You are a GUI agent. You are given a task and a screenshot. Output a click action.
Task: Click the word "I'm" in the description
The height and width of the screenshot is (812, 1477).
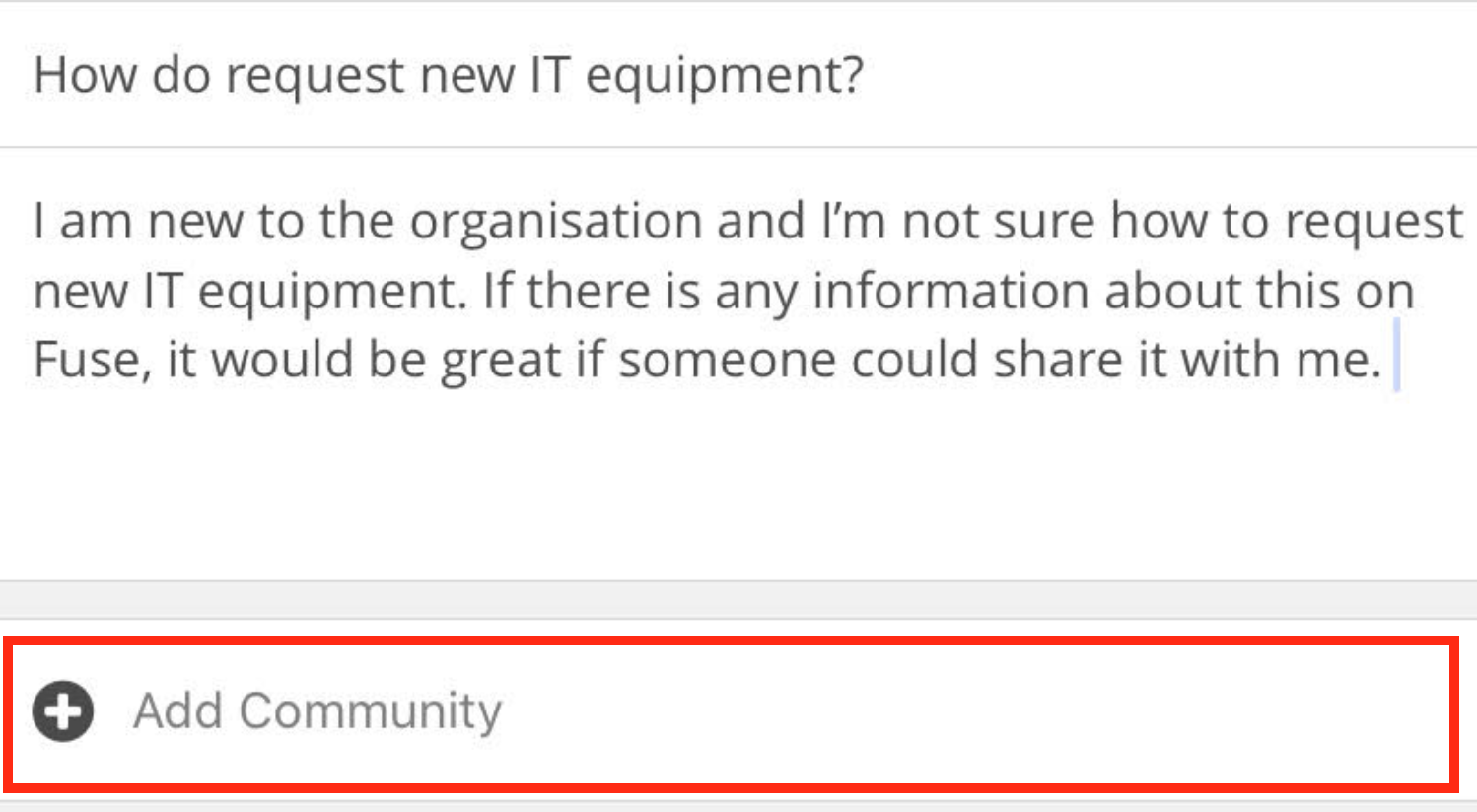853,221
